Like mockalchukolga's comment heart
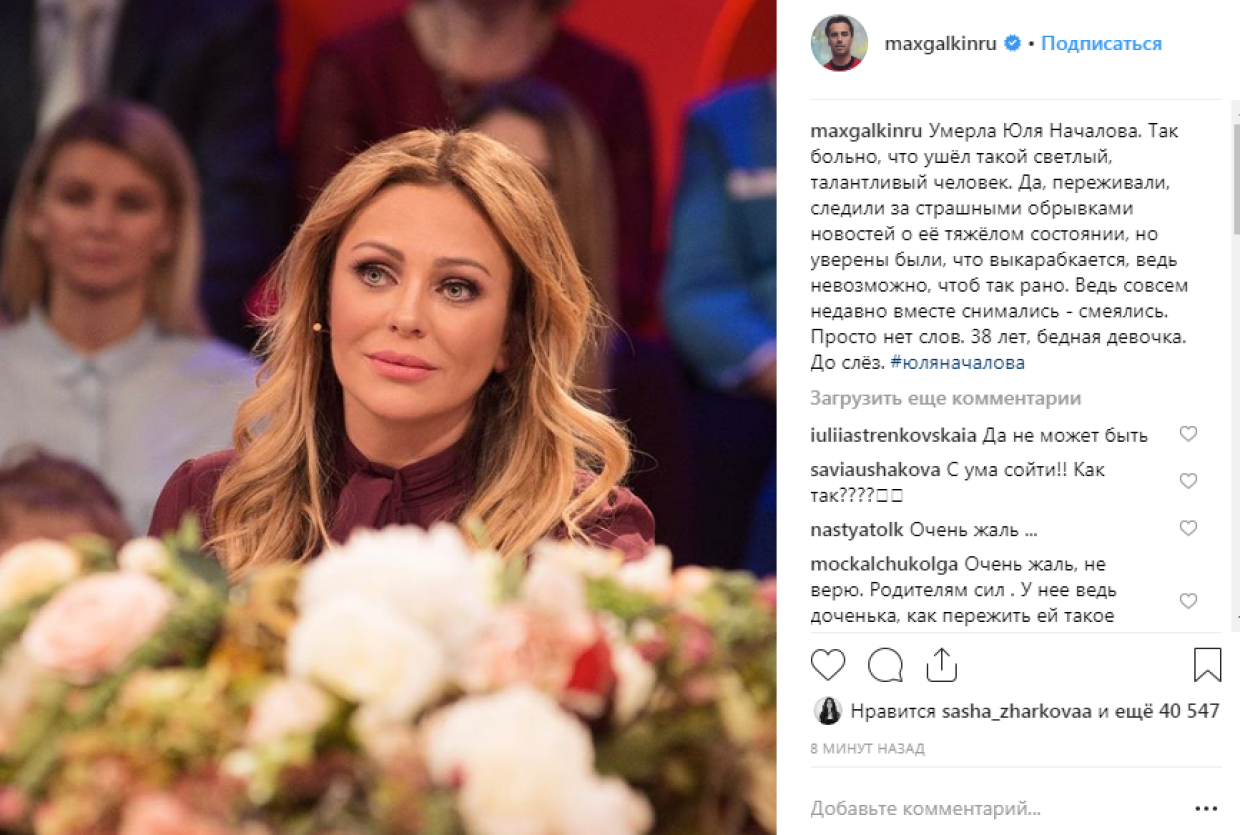1240x835 pixels. (1188, 601)
